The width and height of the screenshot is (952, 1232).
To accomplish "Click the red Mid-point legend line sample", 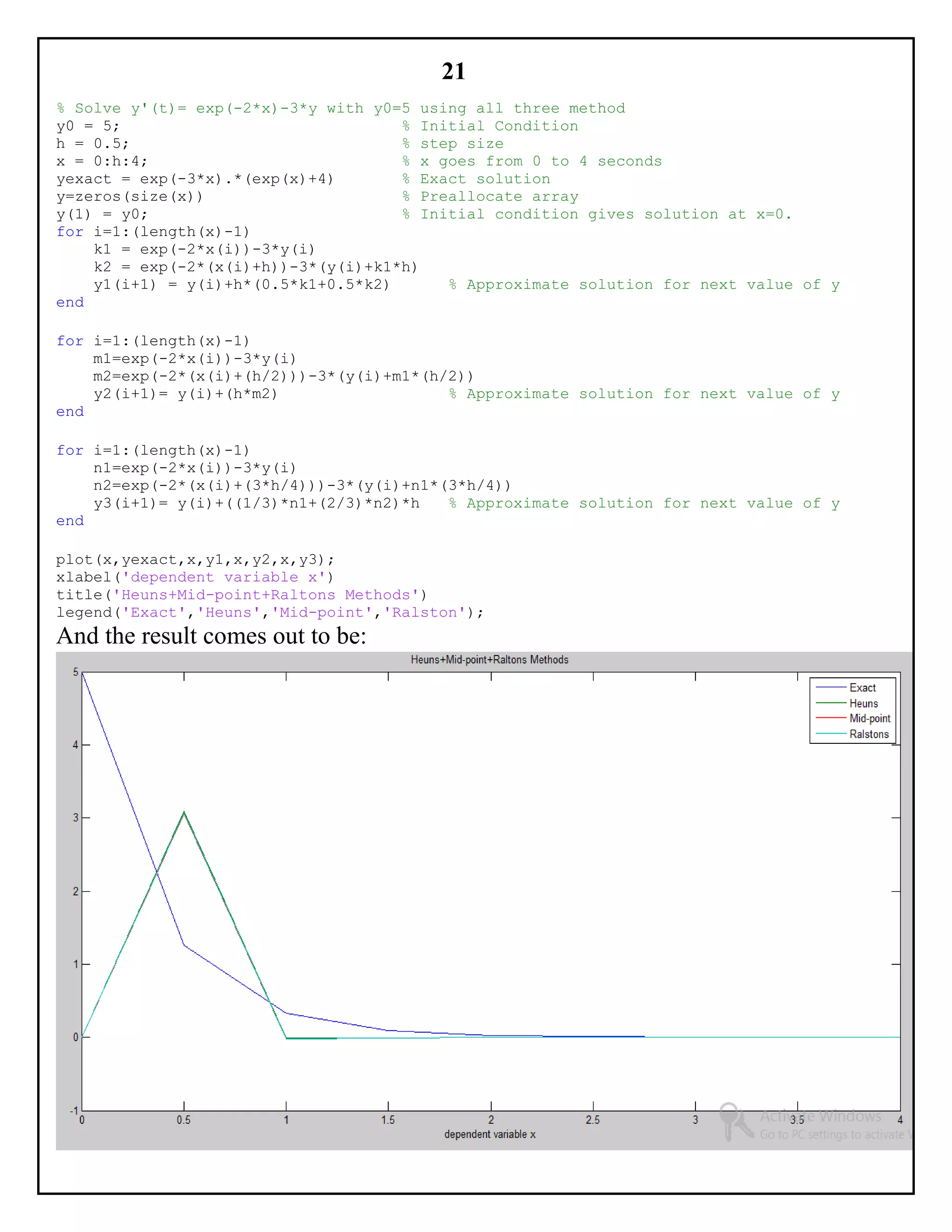I will click(831, 718).
